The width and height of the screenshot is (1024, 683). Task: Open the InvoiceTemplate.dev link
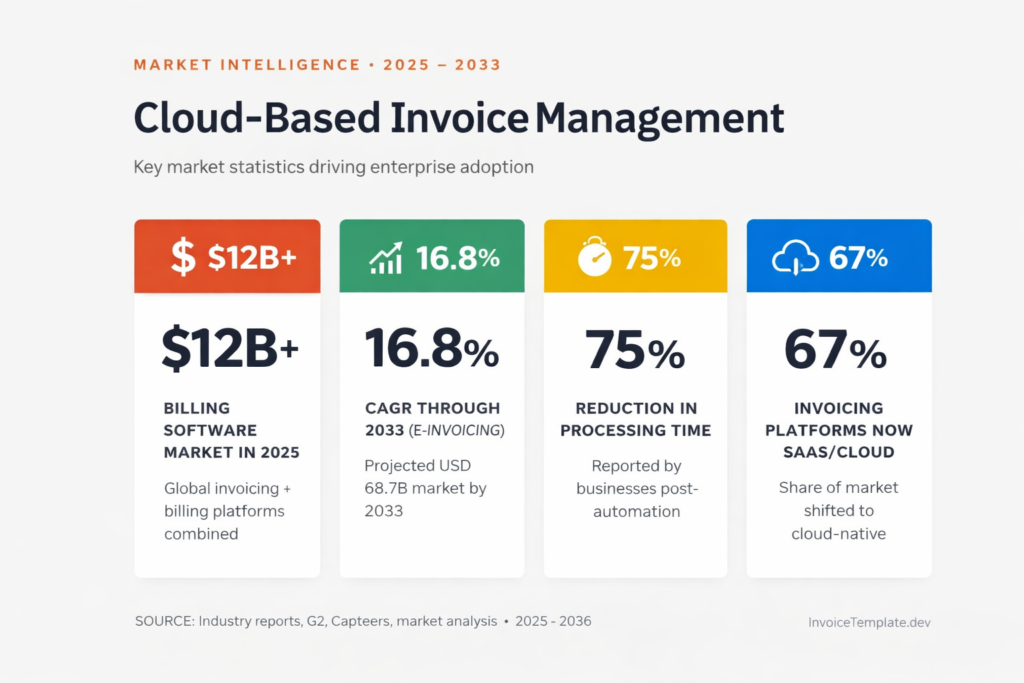tap(869, 622)
